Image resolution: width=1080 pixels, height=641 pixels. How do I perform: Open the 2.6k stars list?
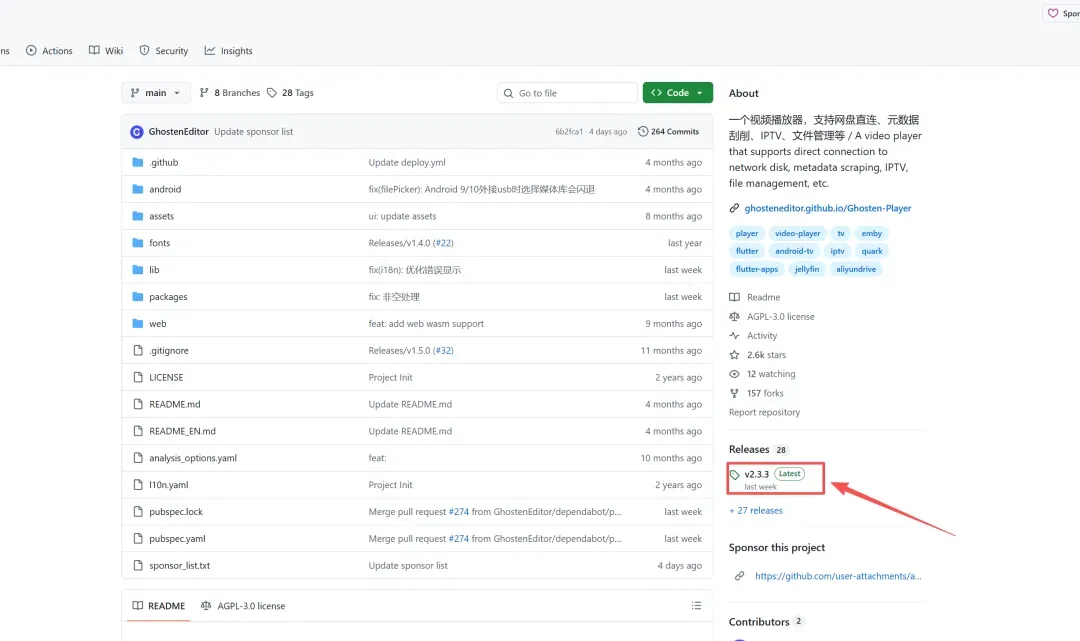[766, 355]
